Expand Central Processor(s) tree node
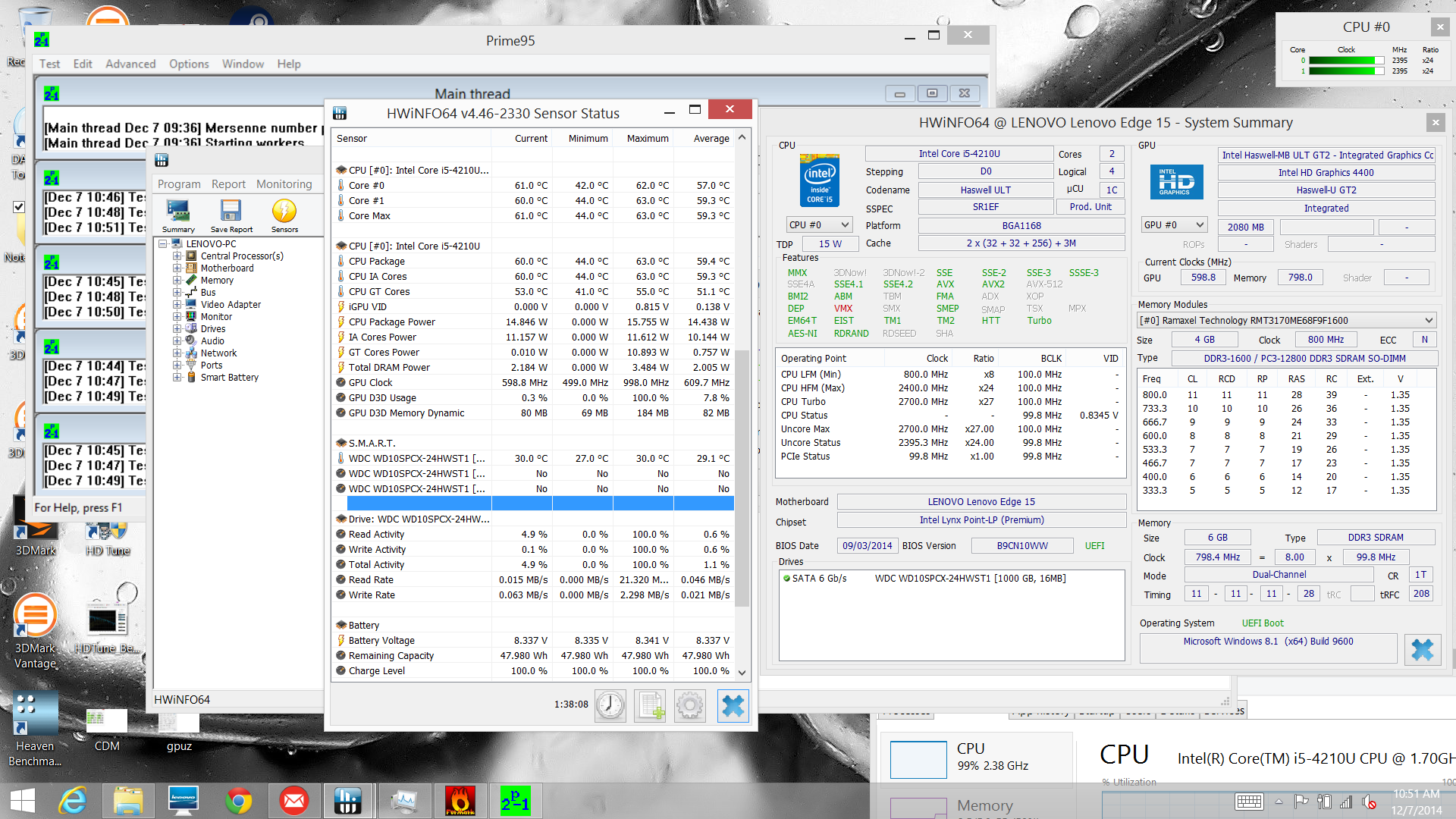This screenshot has height=819, width=1456. pos(177,256)
